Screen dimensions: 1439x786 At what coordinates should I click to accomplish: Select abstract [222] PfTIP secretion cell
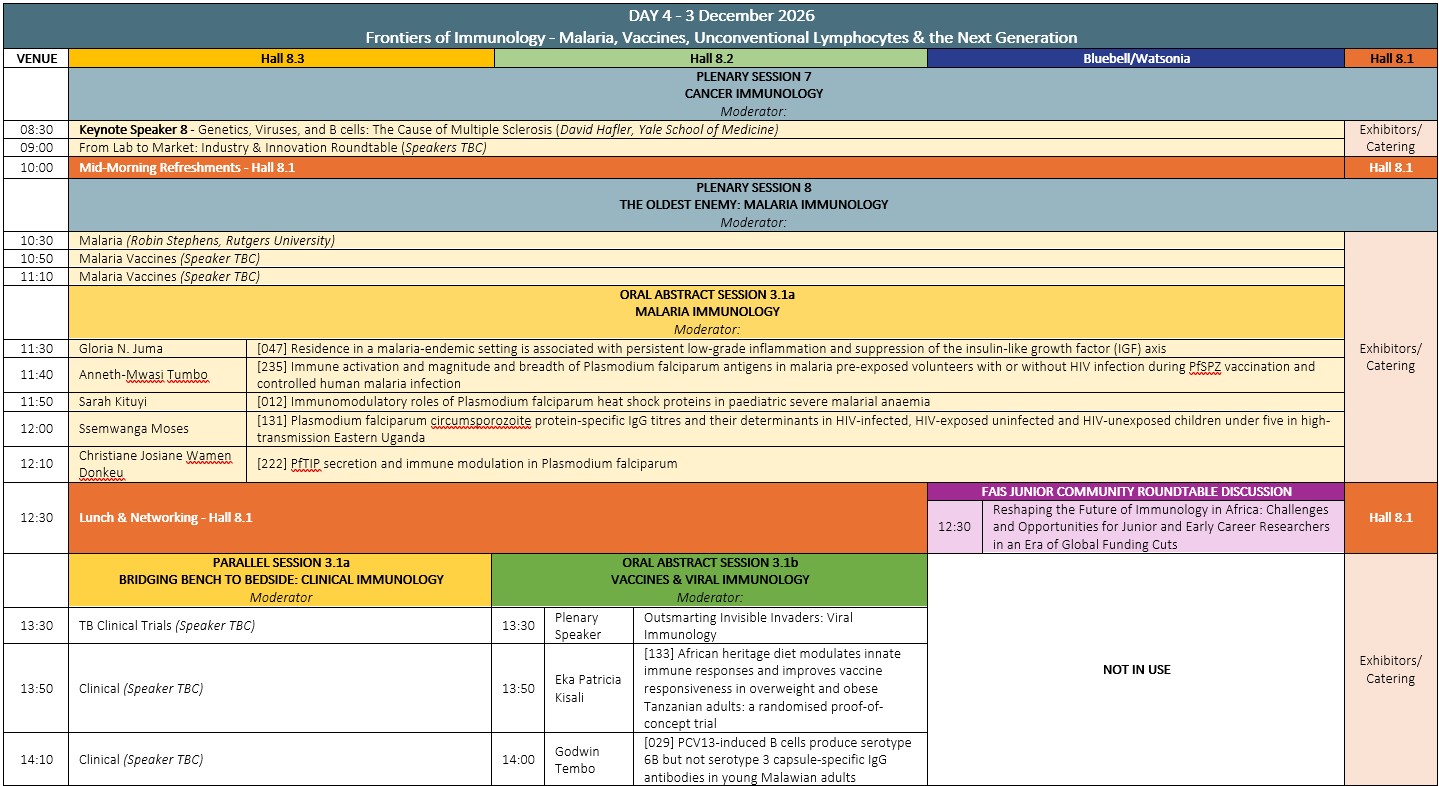(795, 464)
